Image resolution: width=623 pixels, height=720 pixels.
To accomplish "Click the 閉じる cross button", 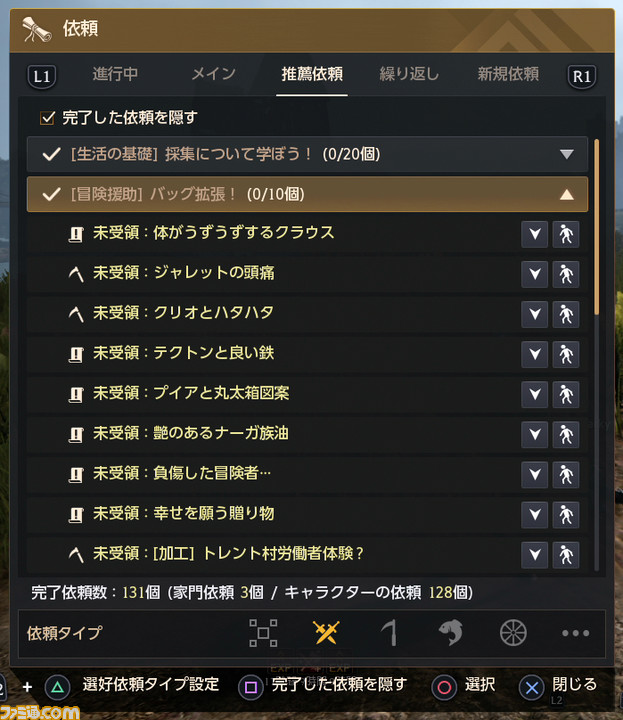I will [532, 687].
